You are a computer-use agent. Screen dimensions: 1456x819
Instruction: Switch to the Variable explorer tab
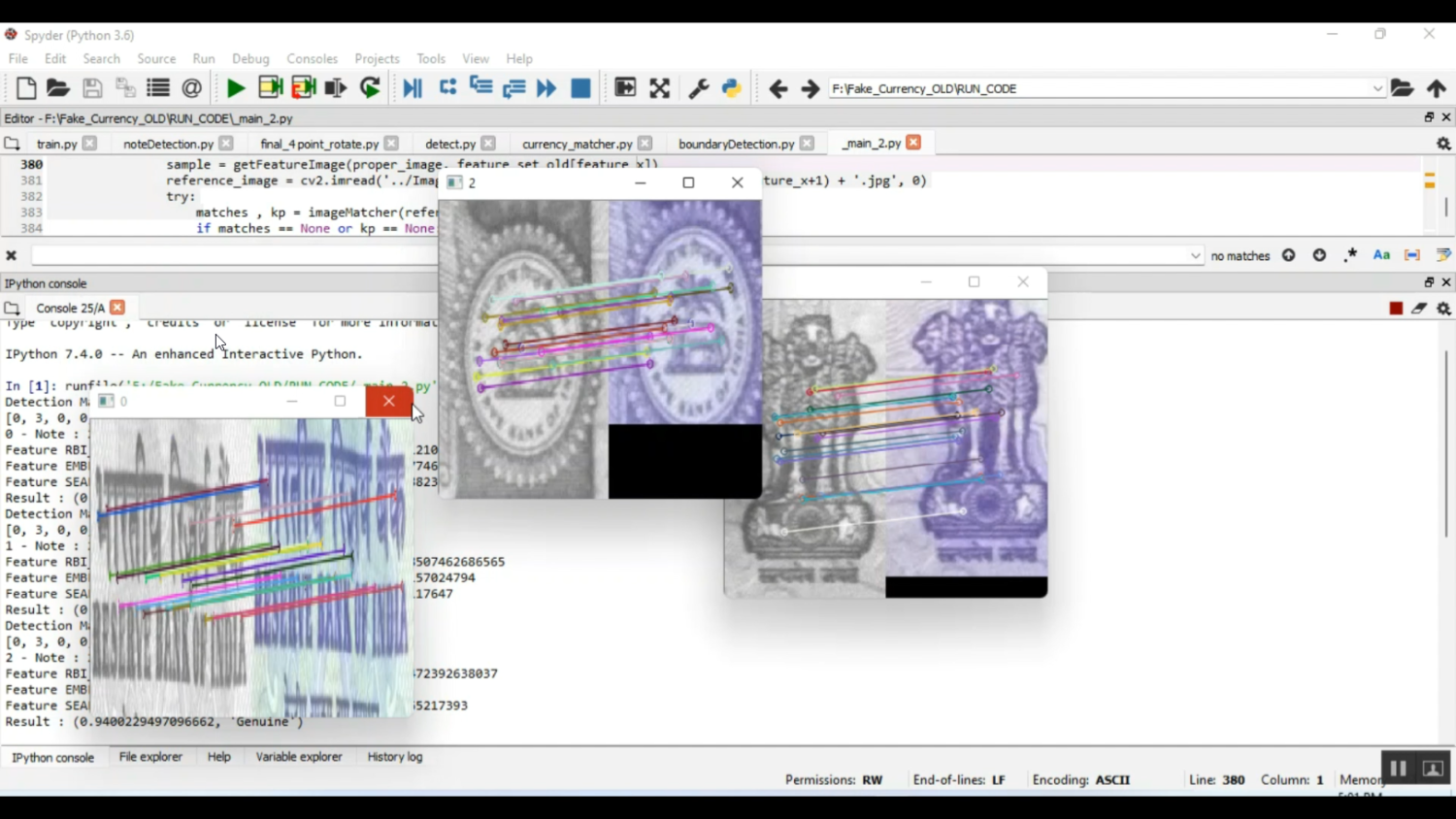coord(298,757)
